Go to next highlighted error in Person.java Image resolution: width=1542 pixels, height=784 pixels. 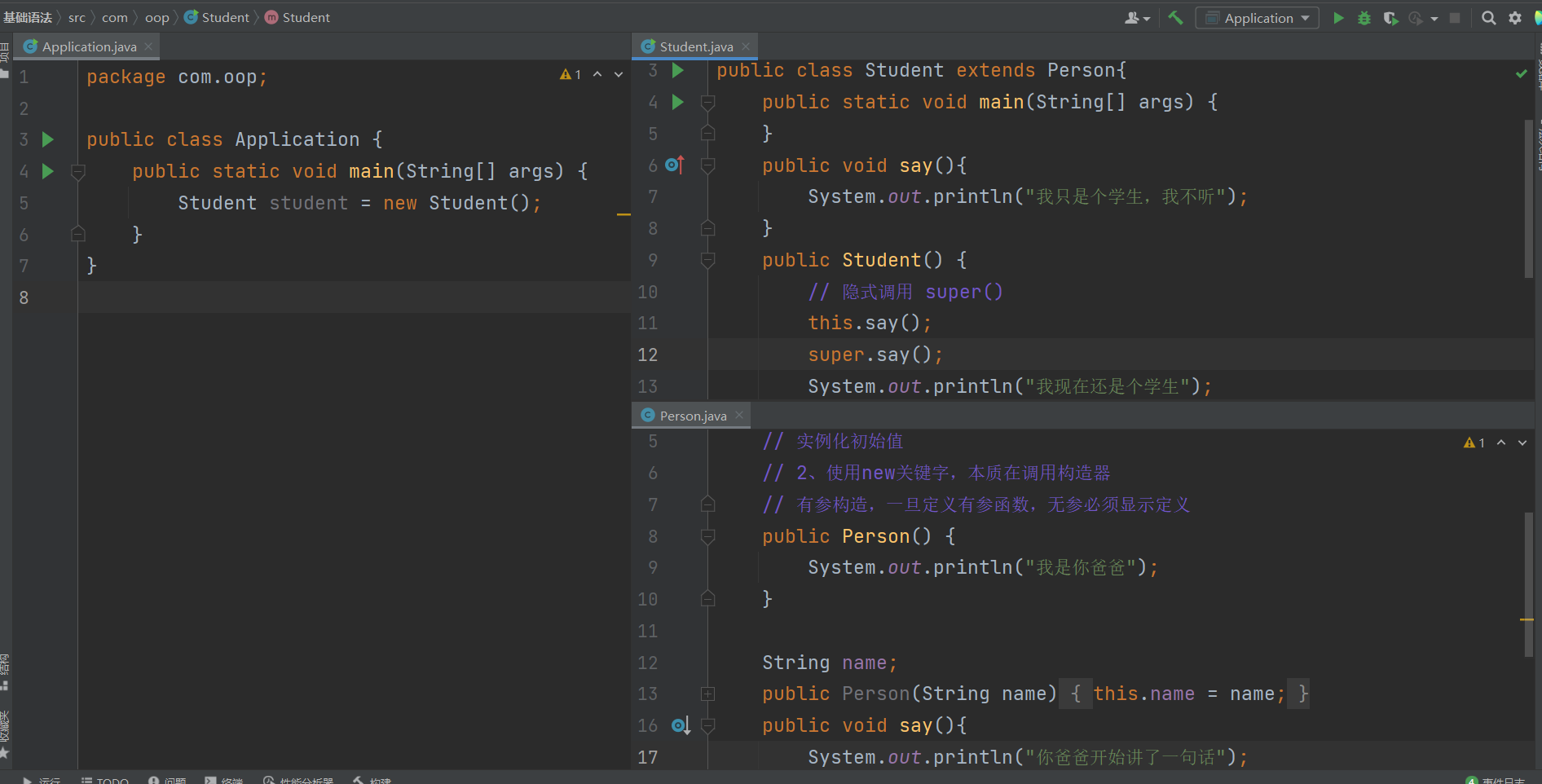click(1522, 443)
